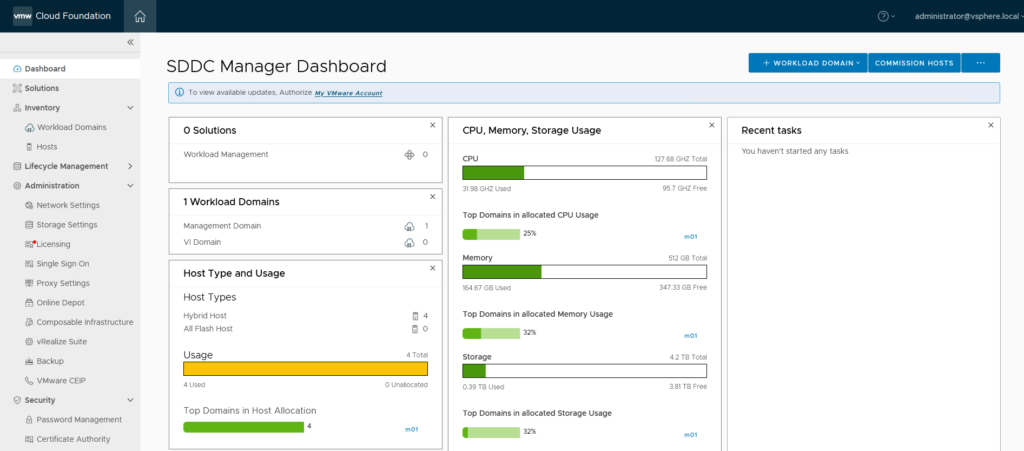The width and height of the screenshot is (1024, 451).
Task: Click the Backup icon in sidebar
Action: pos(29,361)
